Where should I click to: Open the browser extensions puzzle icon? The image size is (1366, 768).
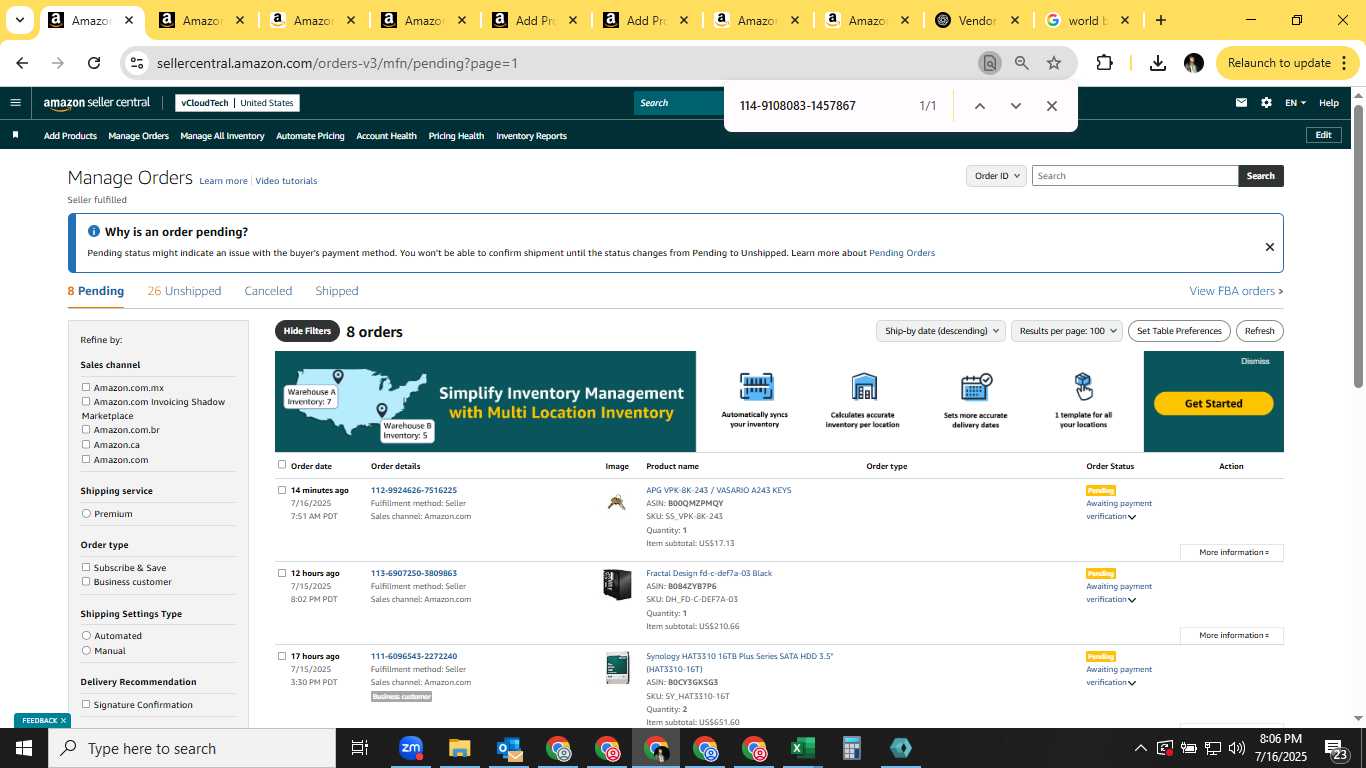click(1104, 63)
